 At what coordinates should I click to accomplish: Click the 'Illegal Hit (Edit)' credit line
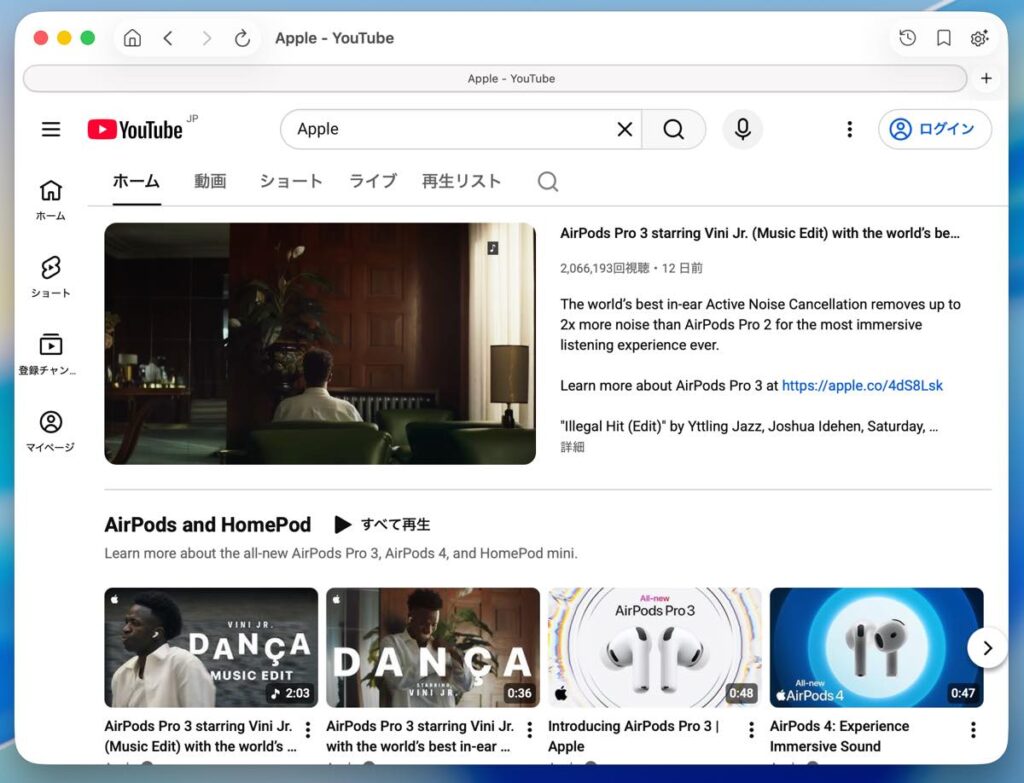pos(749,426)
